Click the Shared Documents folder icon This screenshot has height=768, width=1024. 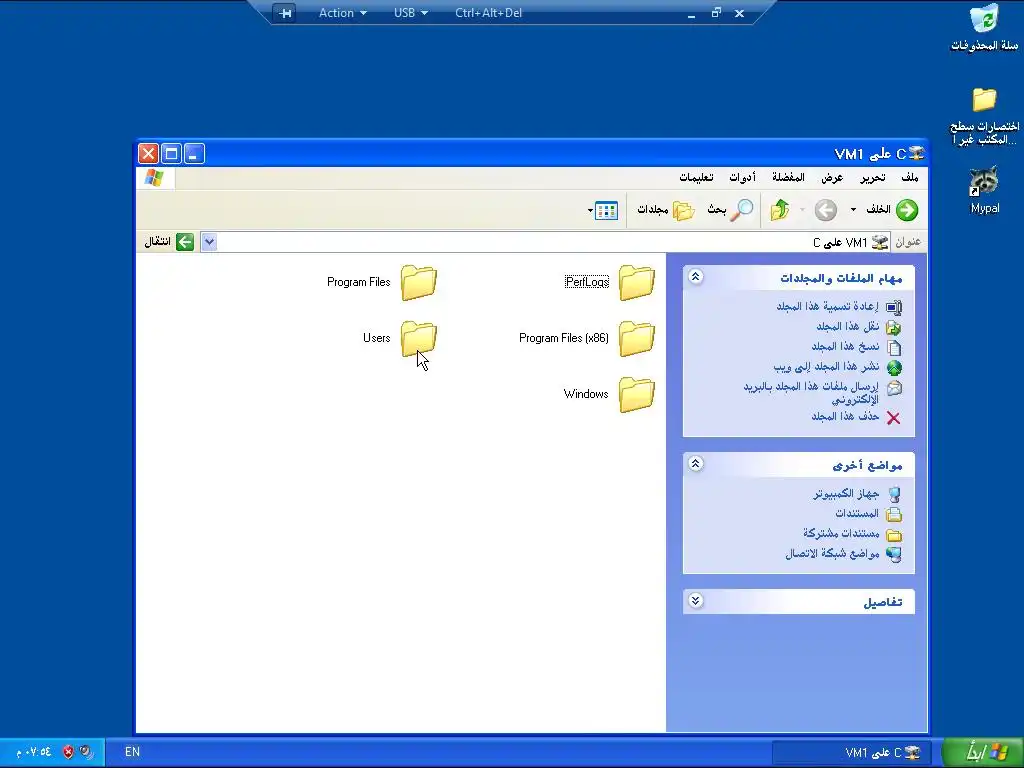point(893,535)
